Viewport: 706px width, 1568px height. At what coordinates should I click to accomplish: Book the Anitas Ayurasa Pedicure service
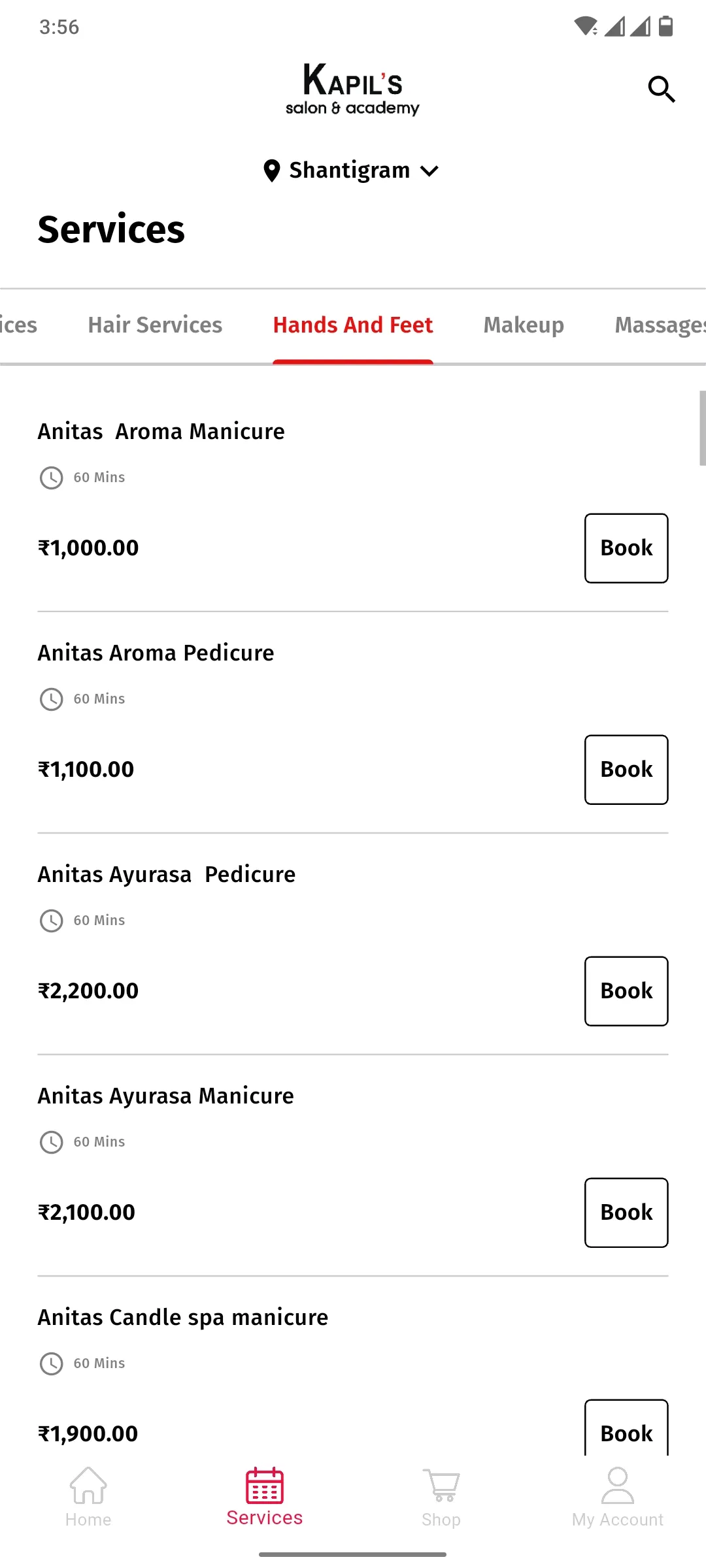(626, 991)
